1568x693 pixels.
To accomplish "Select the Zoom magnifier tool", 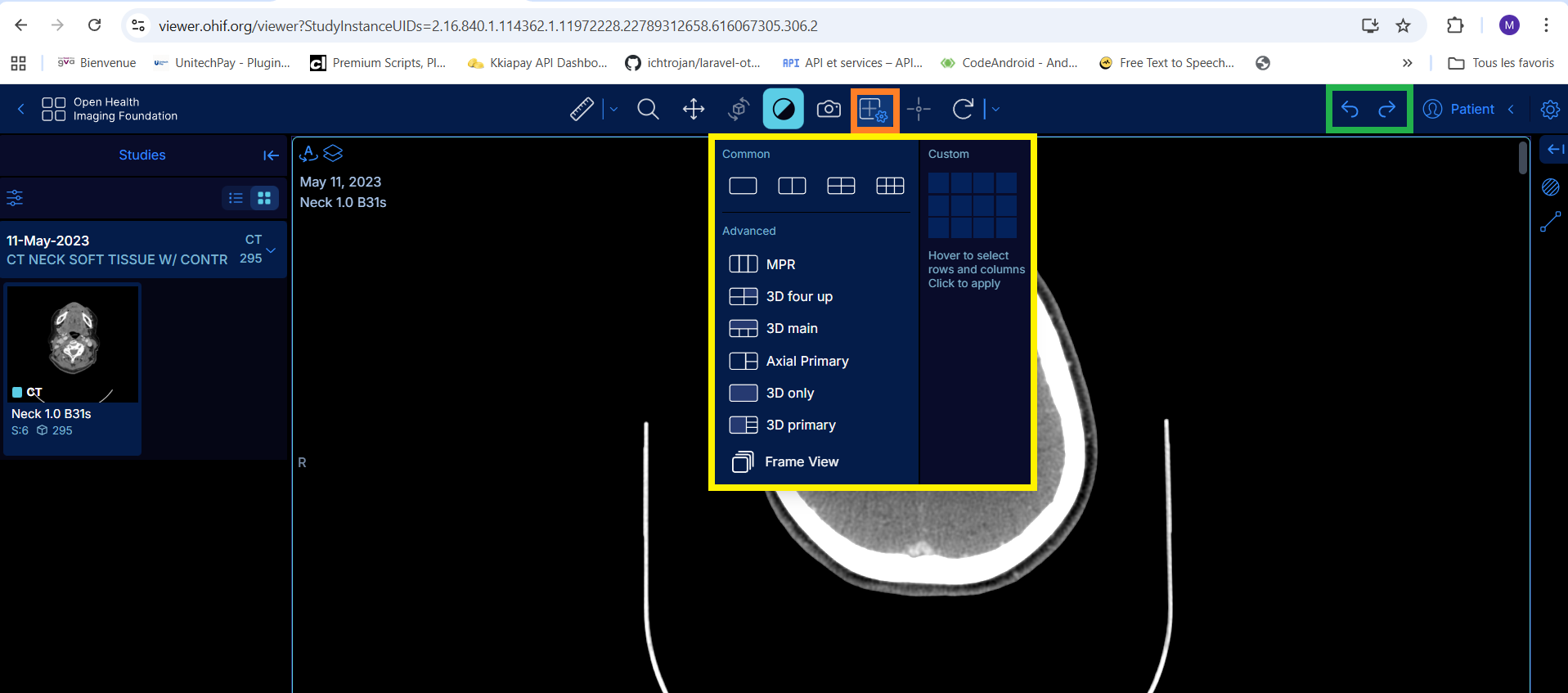I will [648, 109].
